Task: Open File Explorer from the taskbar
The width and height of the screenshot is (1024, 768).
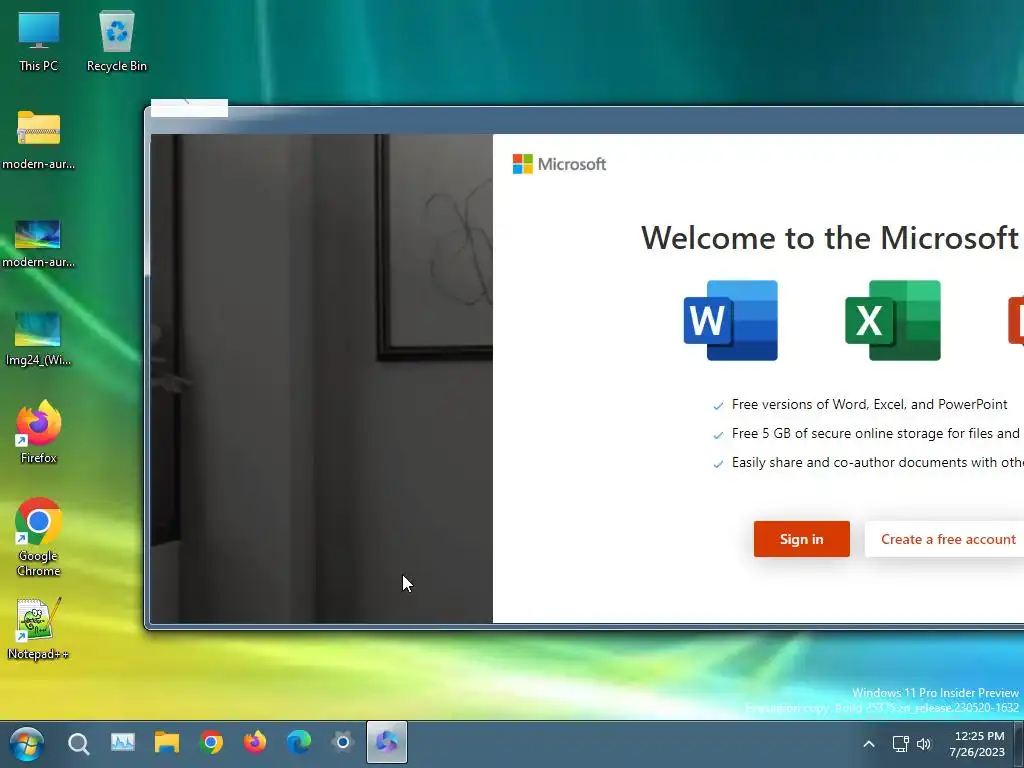Action: 167,743
